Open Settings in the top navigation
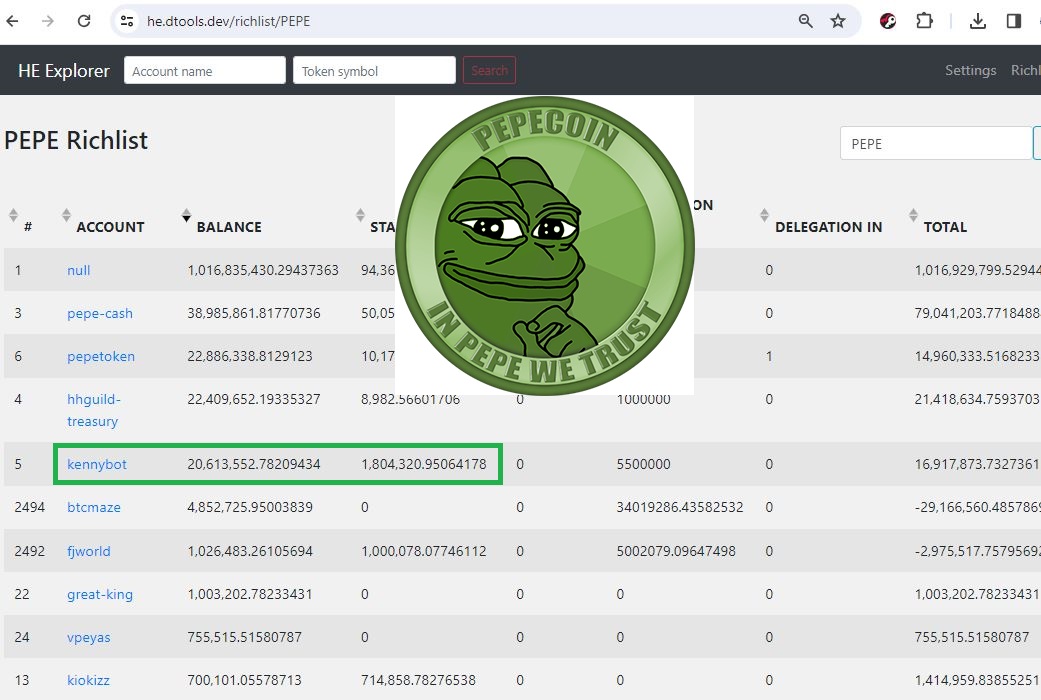Viewport: 1041px width, 700px height. pyautogui.click(x=970, y=71)
